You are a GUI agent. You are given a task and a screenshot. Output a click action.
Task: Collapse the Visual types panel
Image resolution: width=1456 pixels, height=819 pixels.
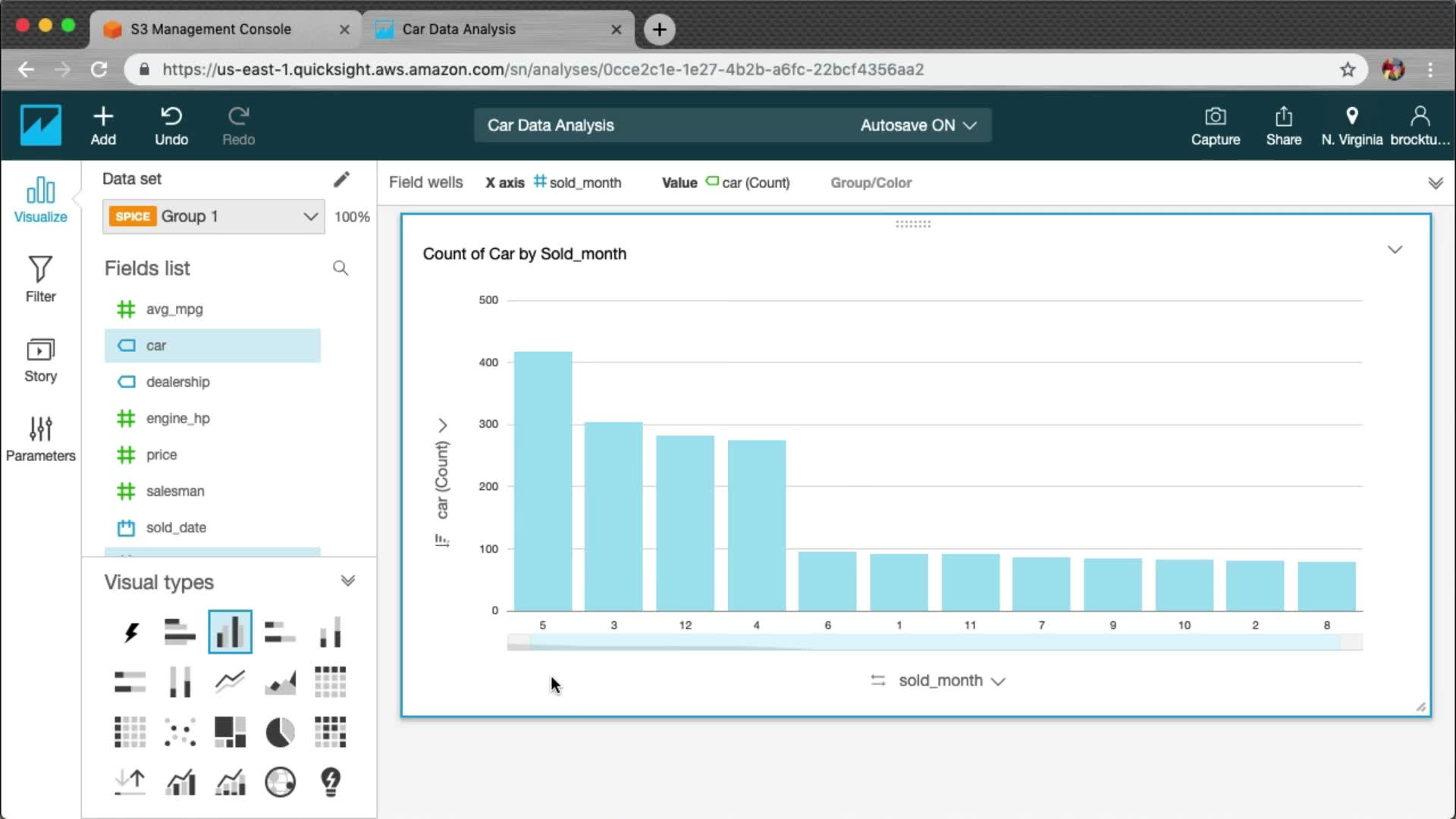coord(347,582)
